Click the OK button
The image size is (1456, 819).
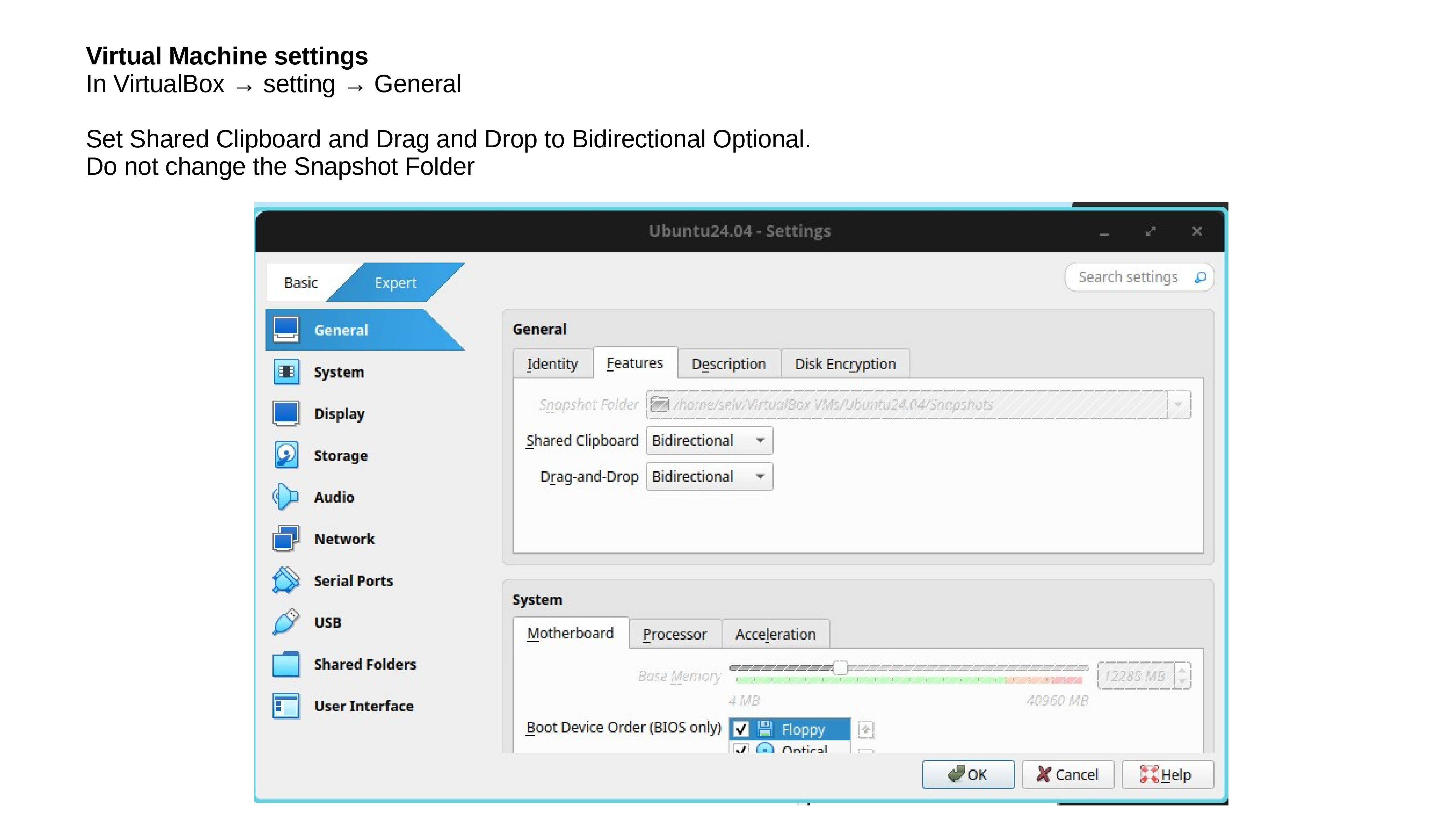click(x=968, y=774)
